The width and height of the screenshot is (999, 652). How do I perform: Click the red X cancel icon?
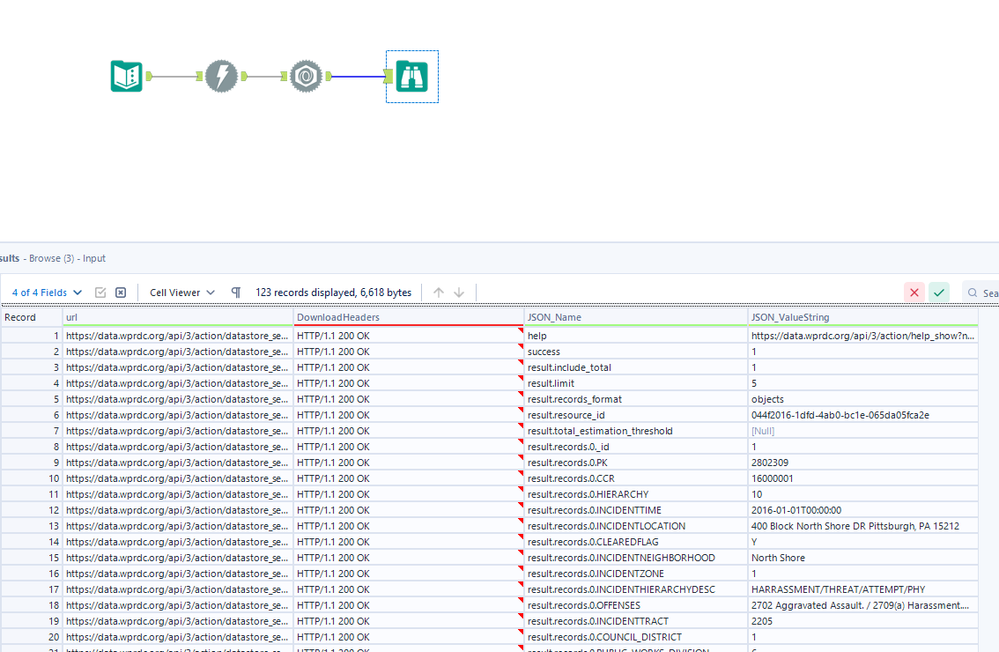[914, 292]
